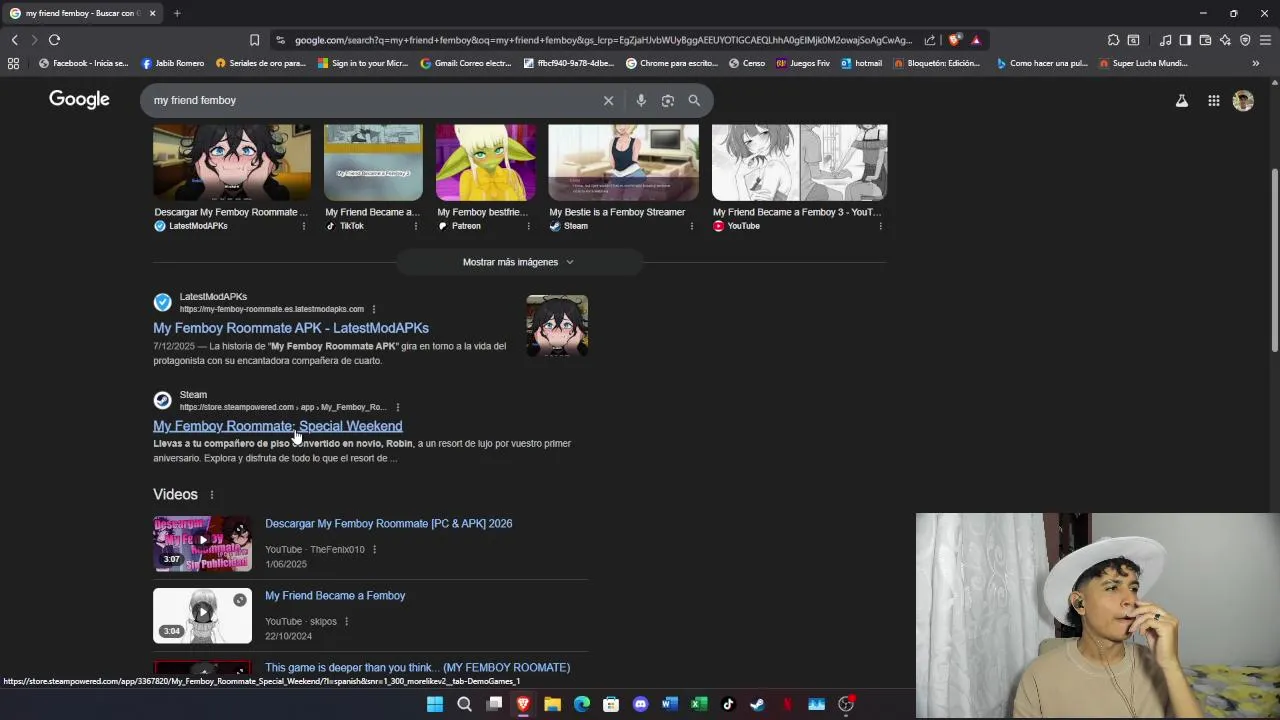This screenshot has height=720, width=1280.
Task: Open 'My Friend Became a Femboy' video link
Action: [335, 596]
